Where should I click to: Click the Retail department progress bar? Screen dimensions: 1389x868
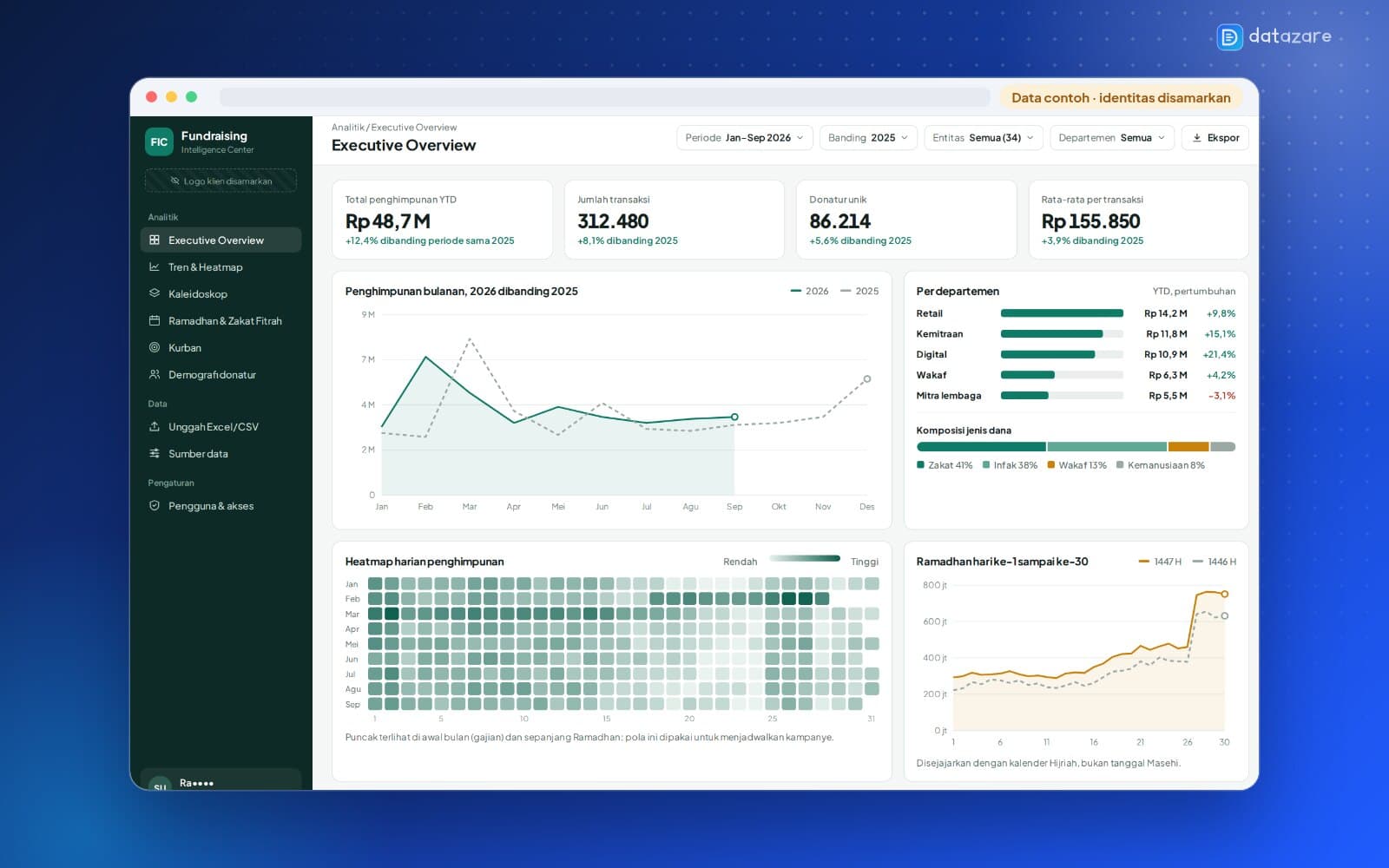click(x=1062, y=313)
